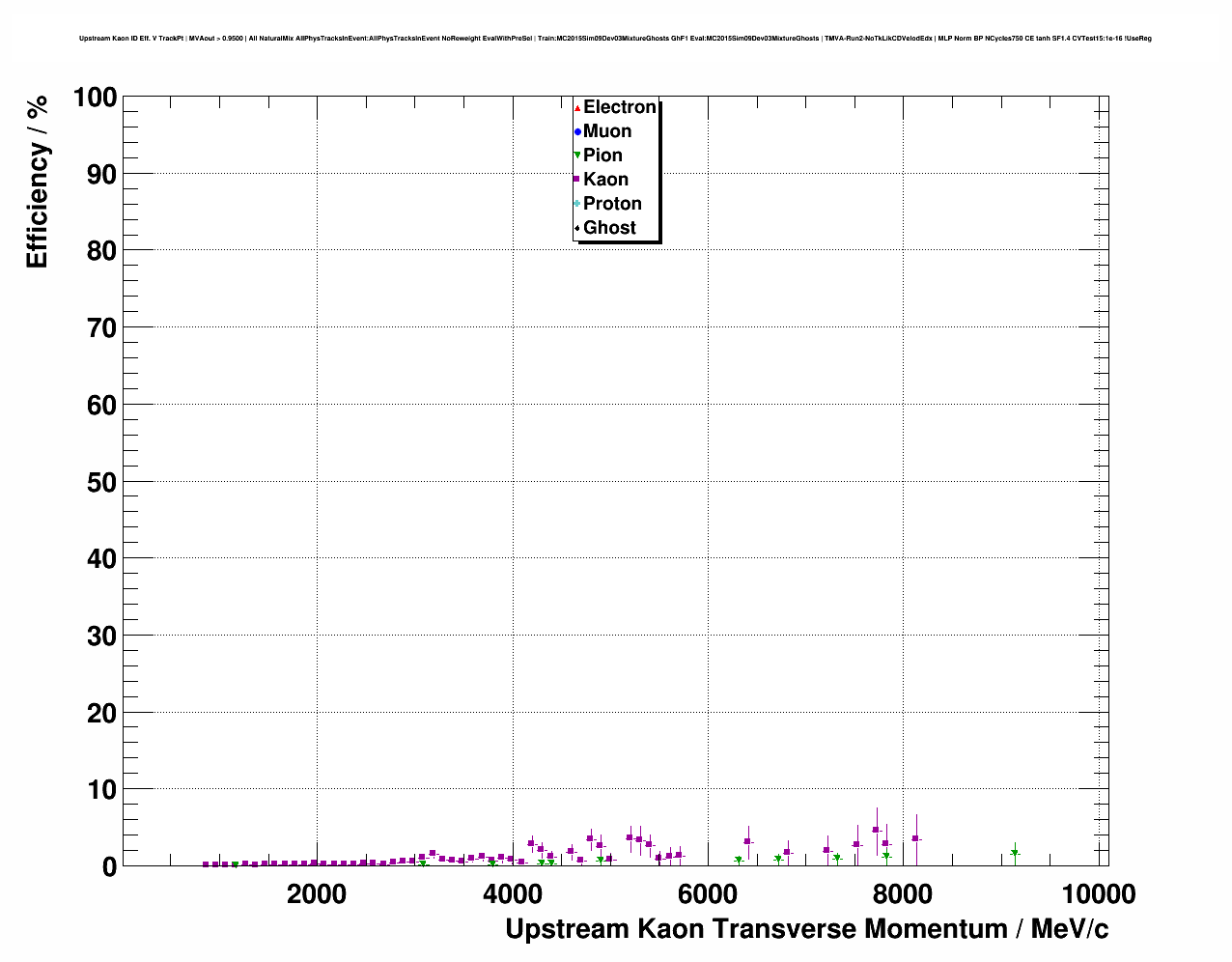Click the Kaon legend label

(605, 180)
